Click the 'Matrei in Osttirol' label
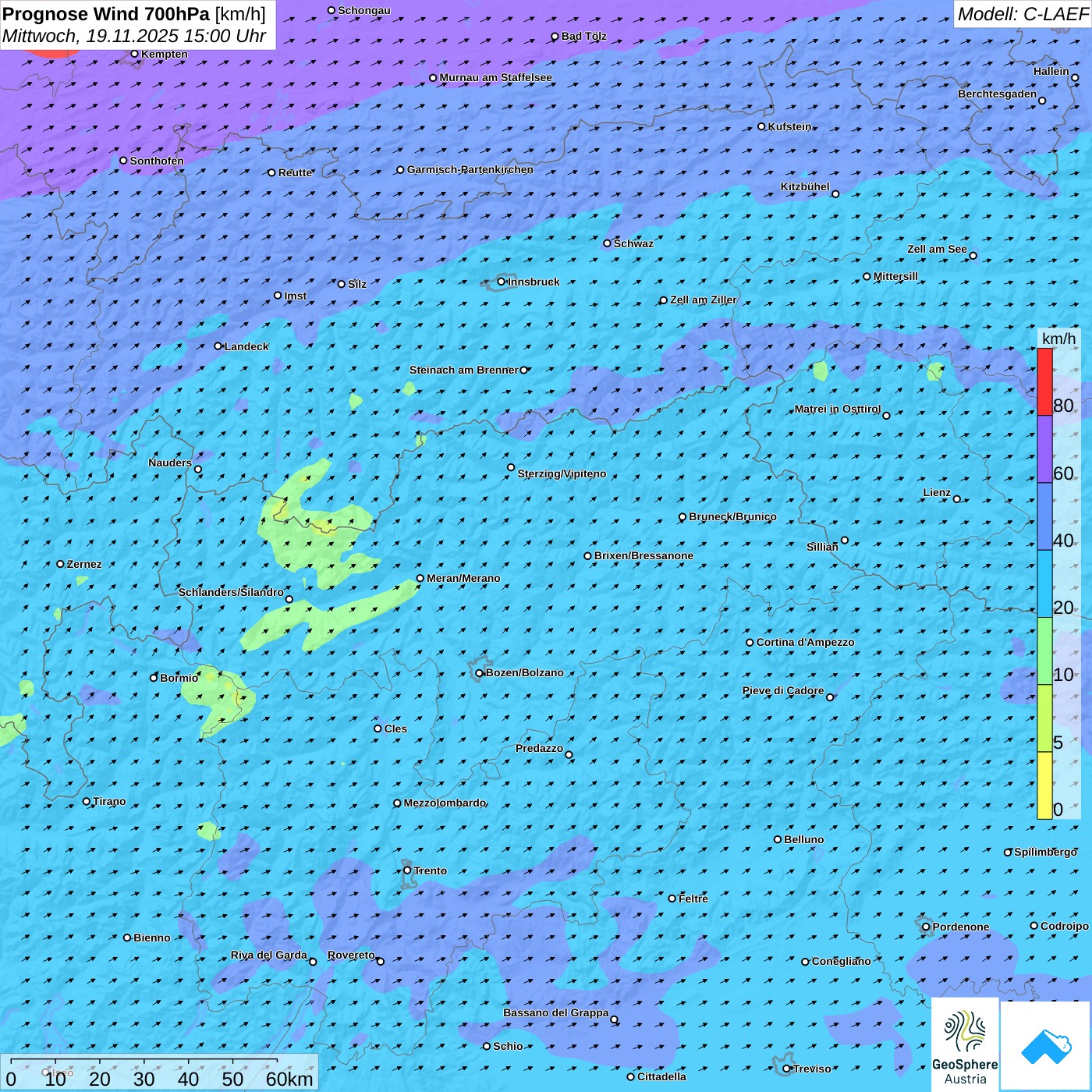The width and height of the screenshot is (1092, 1092). tap(838, 409)
